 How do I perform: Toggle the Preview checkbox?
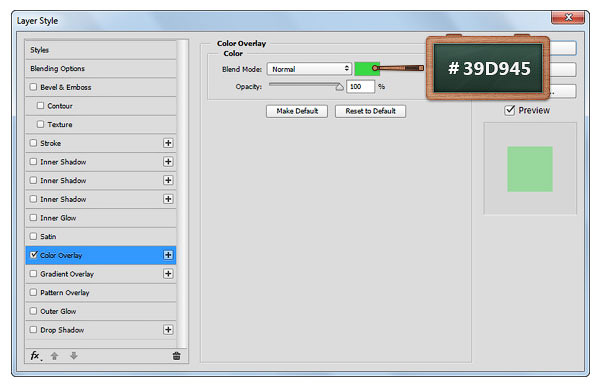tap(509, 110)
